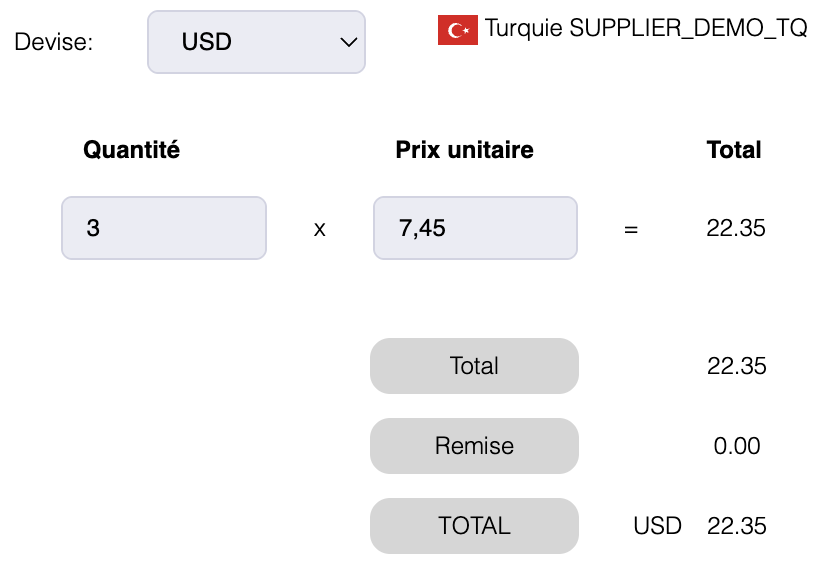Click the line total 22.35 beside the equals sign
The height and width of the screenshot is (572, 828).
[736, 228]
